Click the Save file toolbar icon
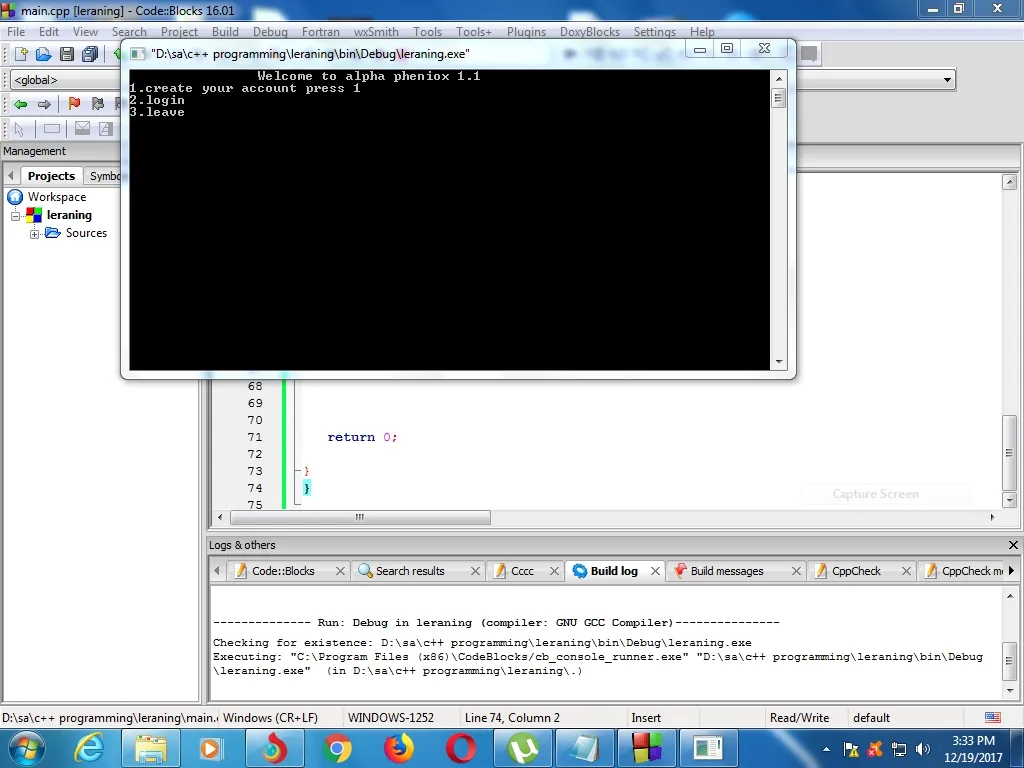Image resolution: width=1024 pixels, height=768 pixels. tap(67, 54)
